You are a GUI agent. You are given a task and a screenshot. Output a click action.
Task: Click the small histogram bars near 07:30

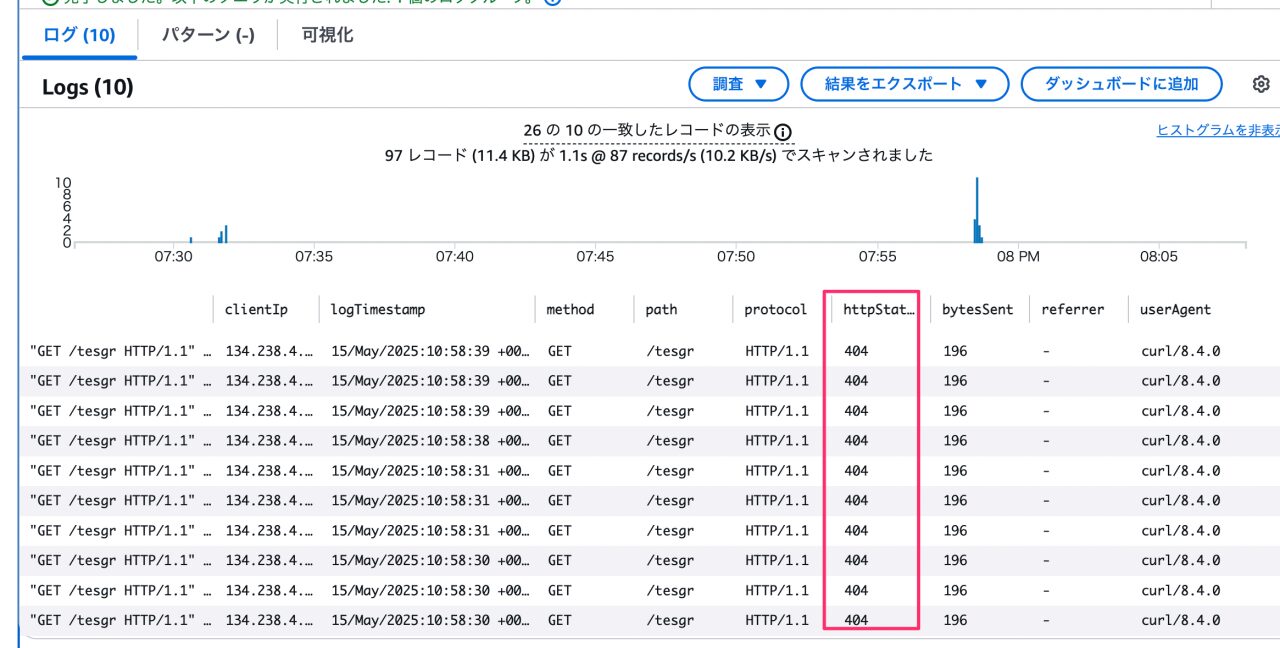pos(223,234)
